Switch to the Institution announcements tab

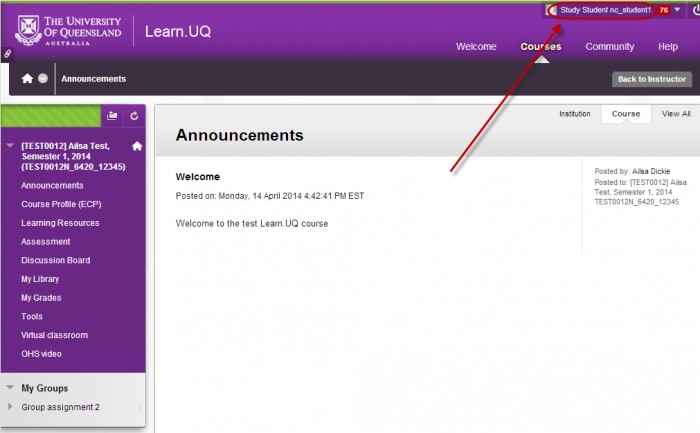pos(575,114)
